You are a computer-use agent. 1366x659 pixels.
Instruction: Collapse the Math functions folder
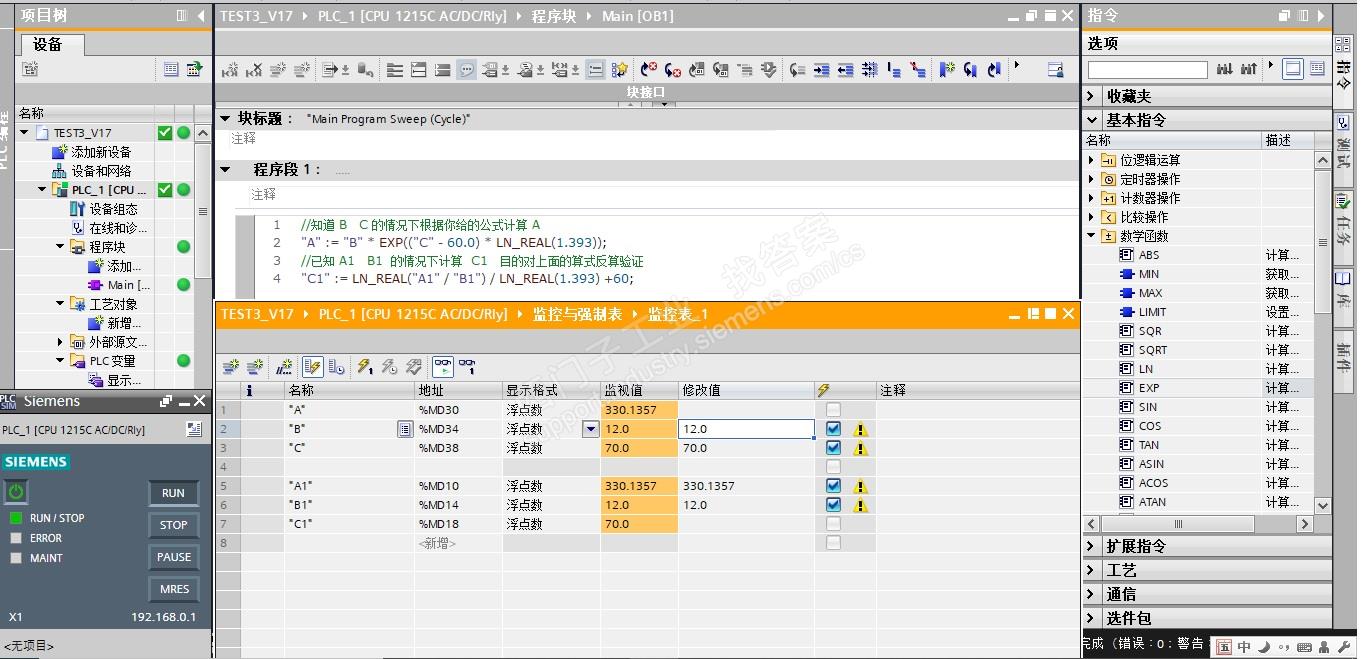(x=1091, y=236)
